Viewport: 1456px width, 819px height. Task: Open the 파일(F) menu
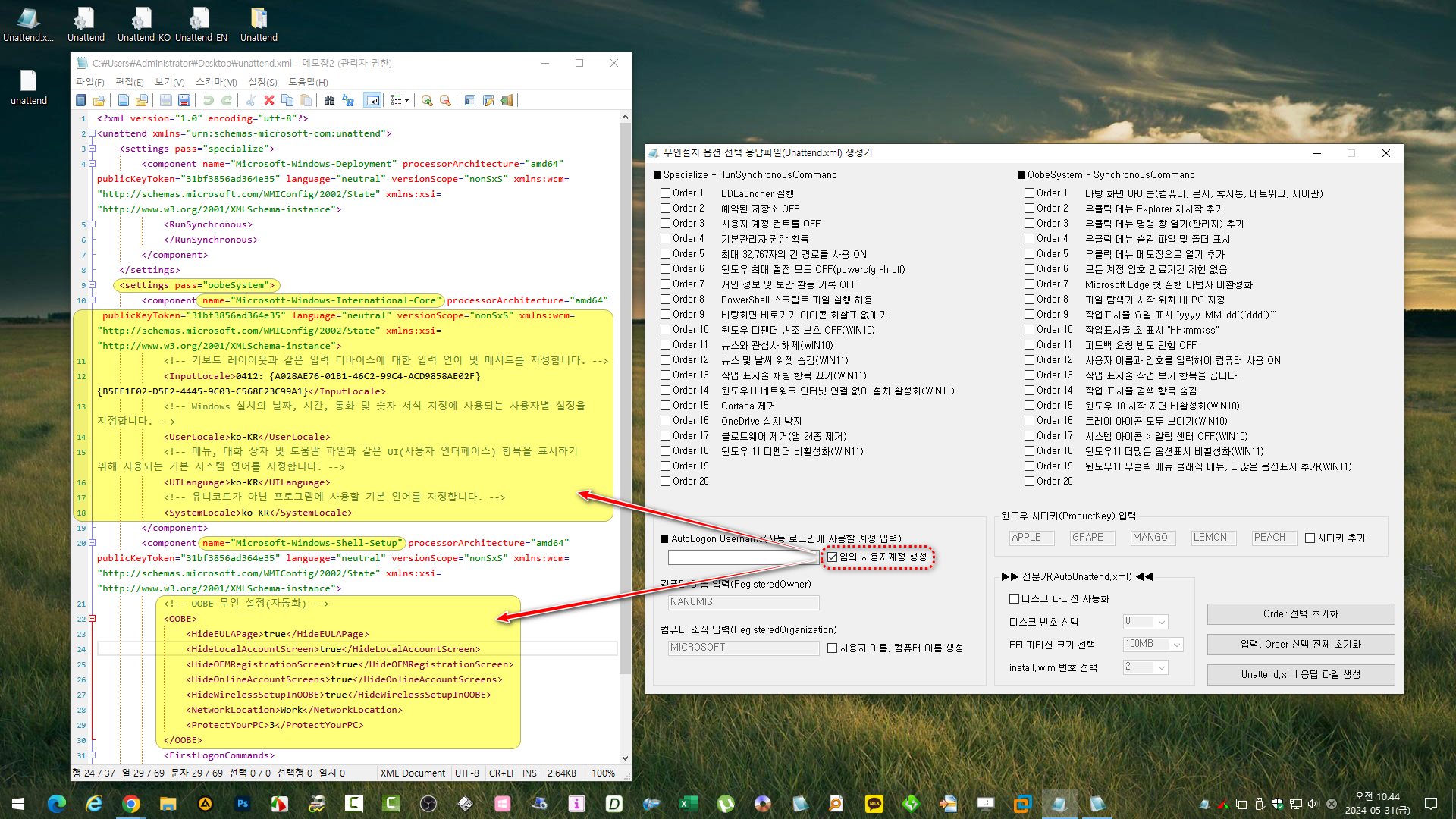[x=89, y=82]
